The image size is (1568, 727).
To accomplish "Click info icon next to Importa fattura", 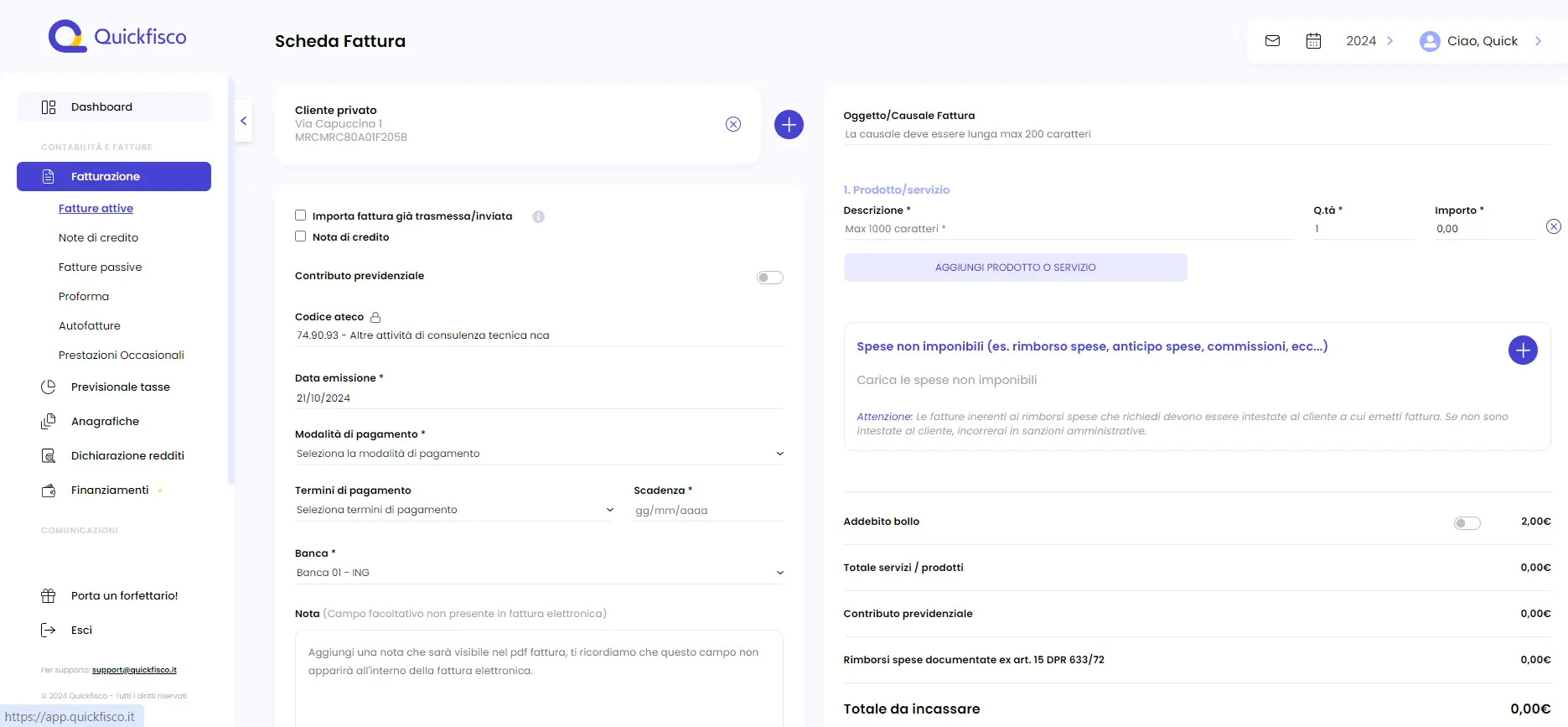I will pos(539,216).
